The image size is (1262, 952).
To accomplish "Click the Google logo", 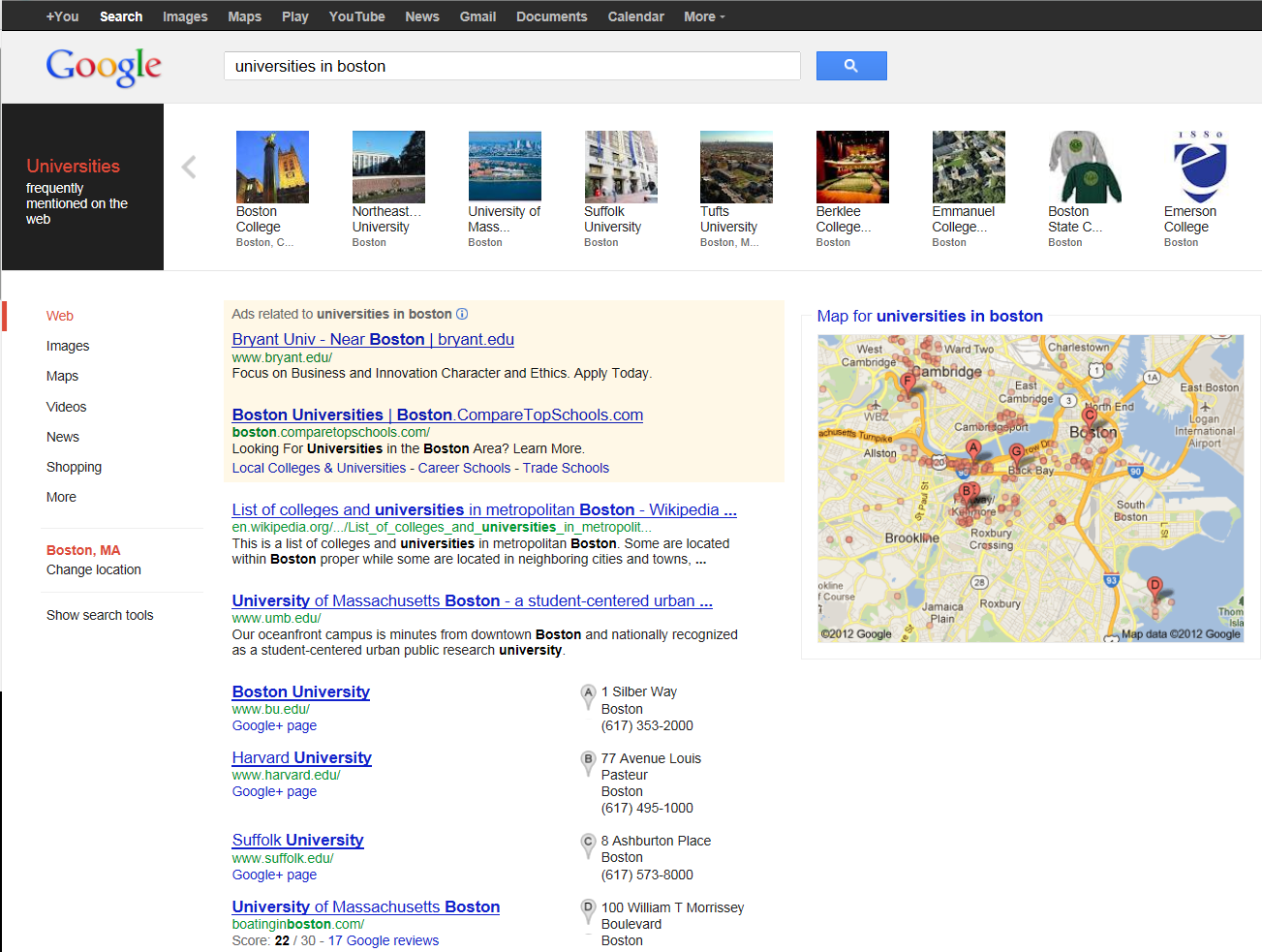I will (104, 67).
